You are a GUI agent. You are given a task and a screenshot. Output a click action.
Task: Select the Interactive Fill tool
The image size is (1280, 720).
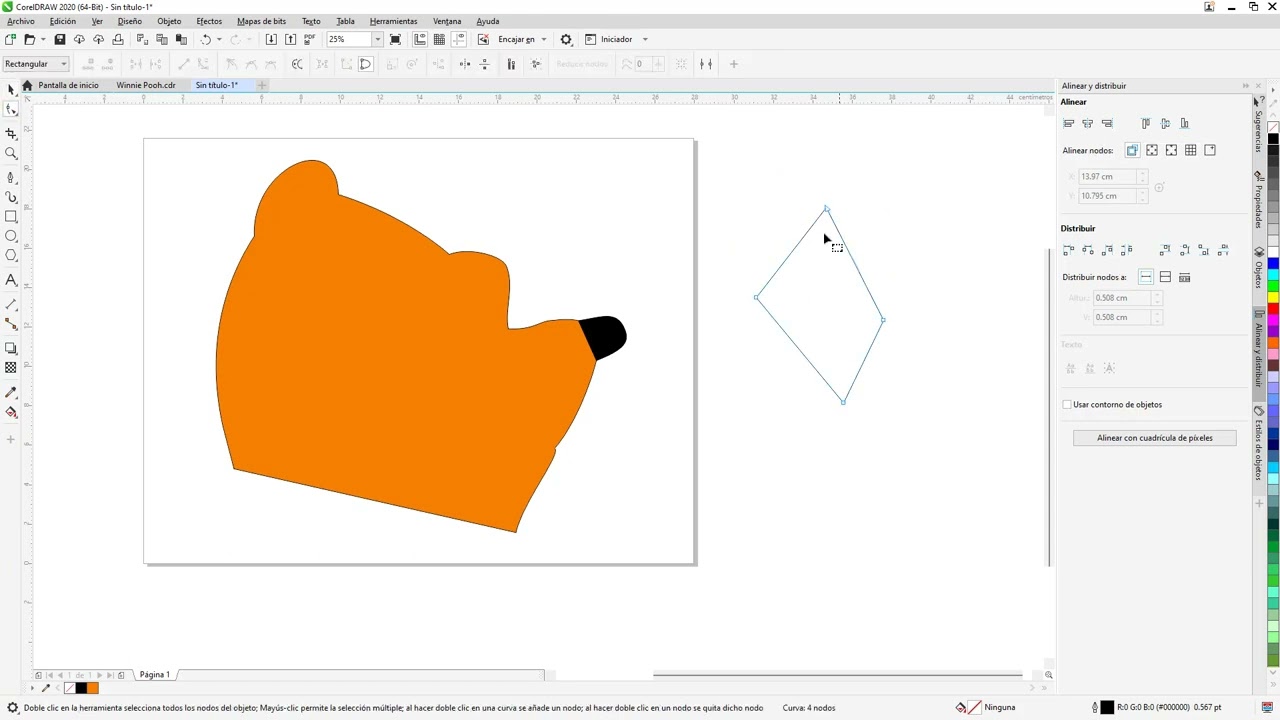click(11, 412)
